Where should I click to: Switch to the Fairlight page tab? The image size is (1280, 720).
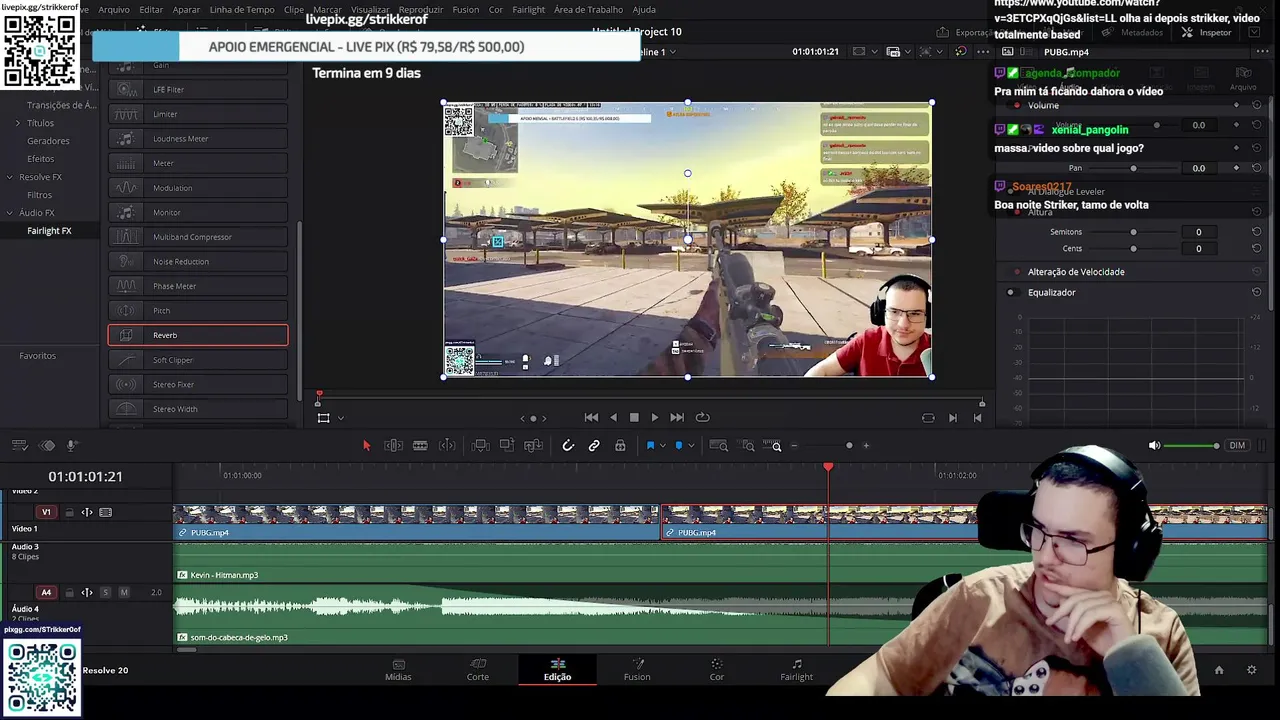click(797, 670)
